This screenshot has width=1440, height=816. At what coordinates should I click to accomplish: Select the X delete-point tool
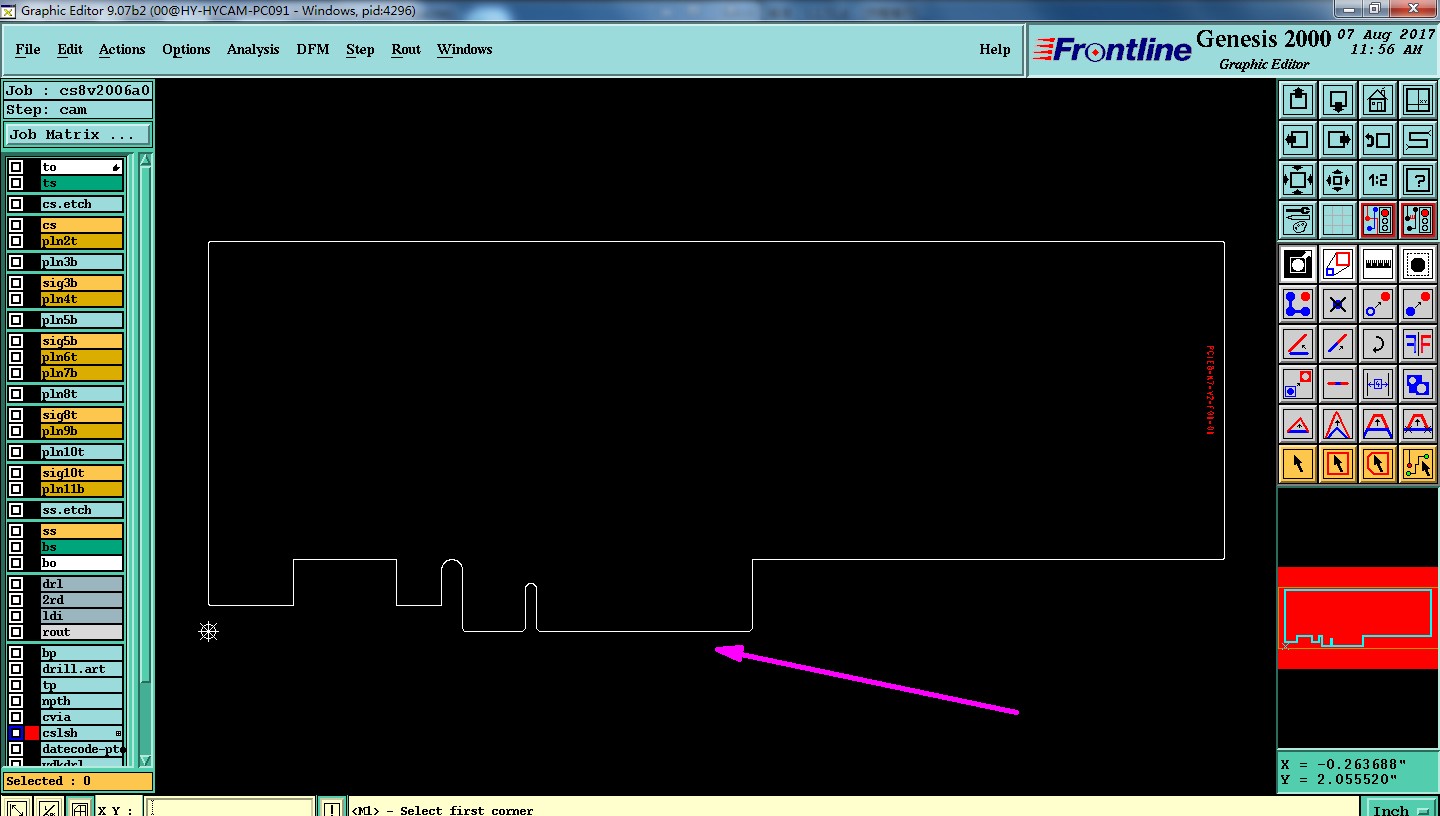click(1338, 304)
